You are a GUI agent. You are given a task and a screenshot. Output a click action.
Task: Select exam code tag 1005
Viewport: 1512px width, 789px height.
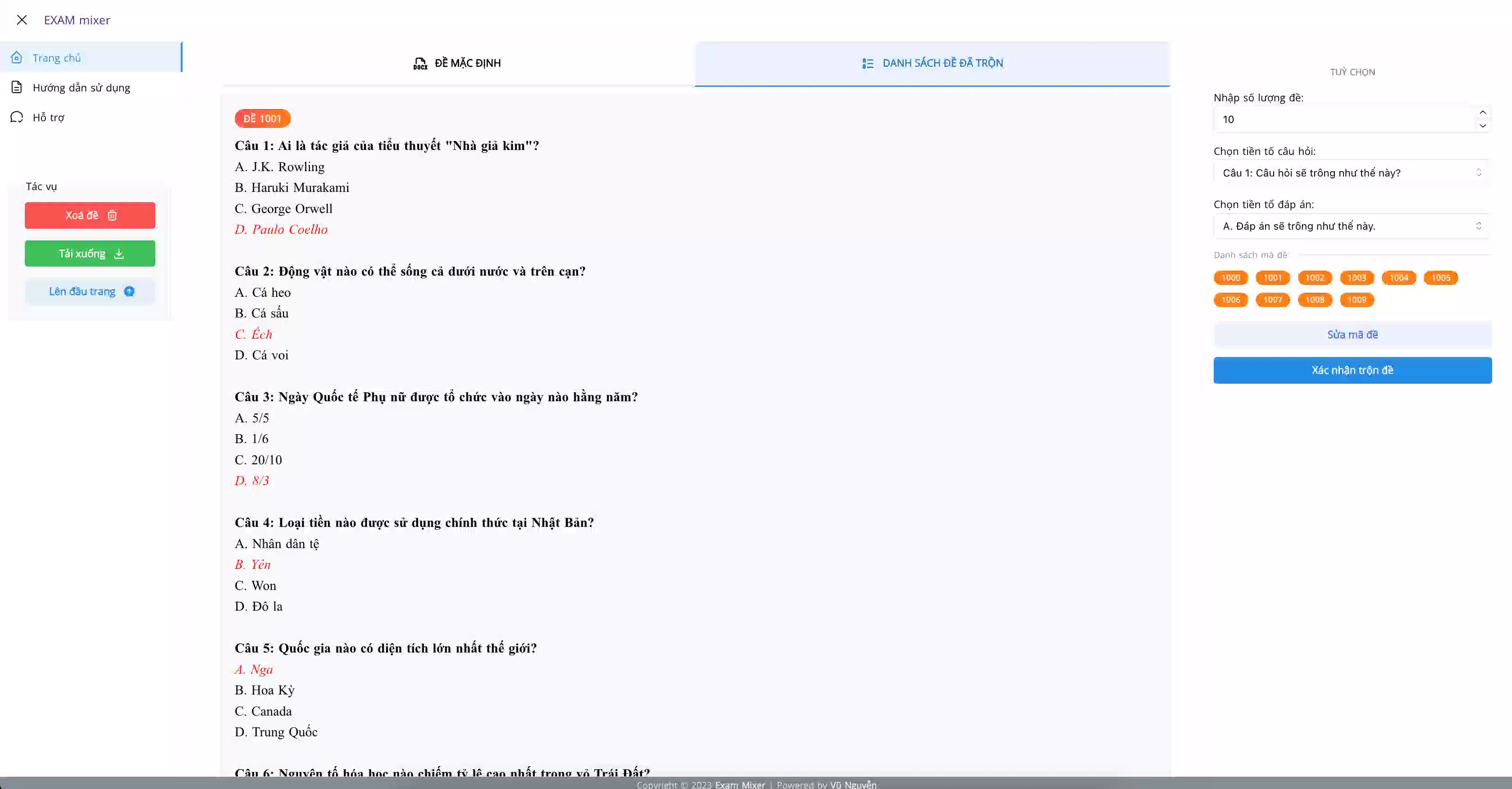[x=1440, y=277]
